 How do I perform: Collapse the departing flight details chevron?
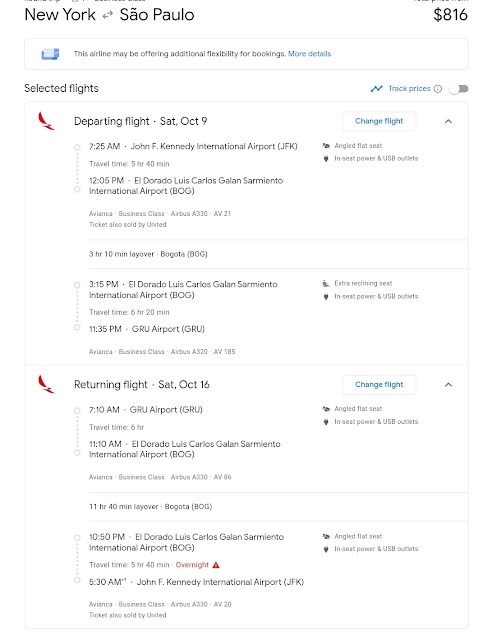448,121
